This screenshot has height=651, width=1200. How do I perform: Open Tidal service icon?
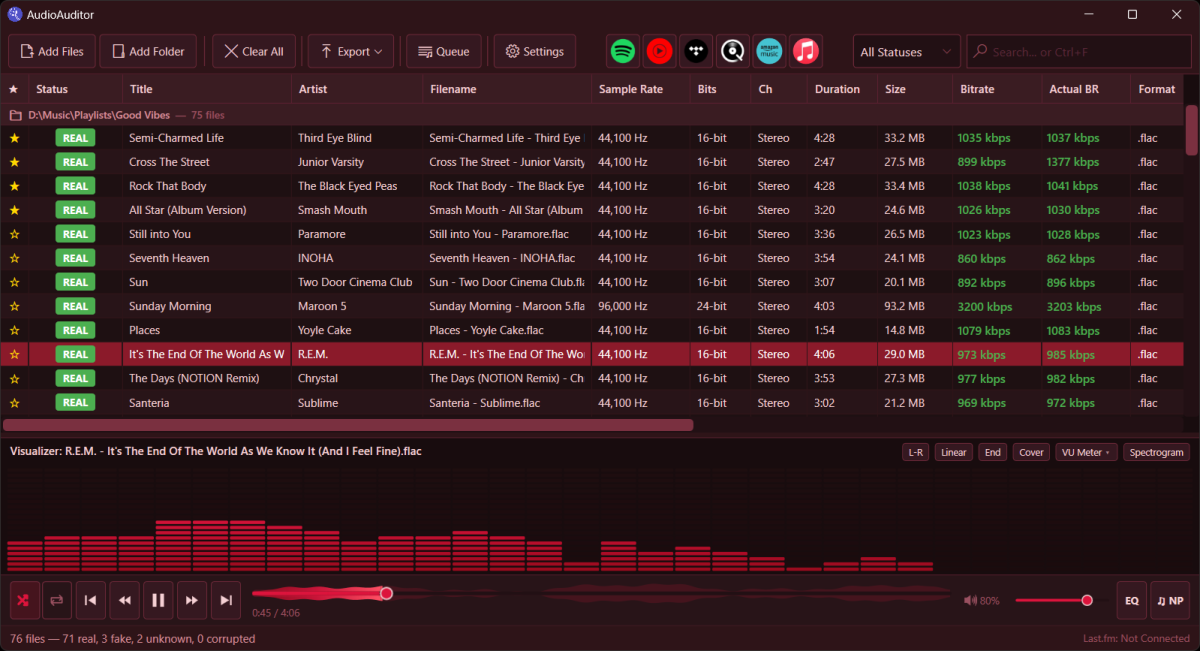pos(696,51)
